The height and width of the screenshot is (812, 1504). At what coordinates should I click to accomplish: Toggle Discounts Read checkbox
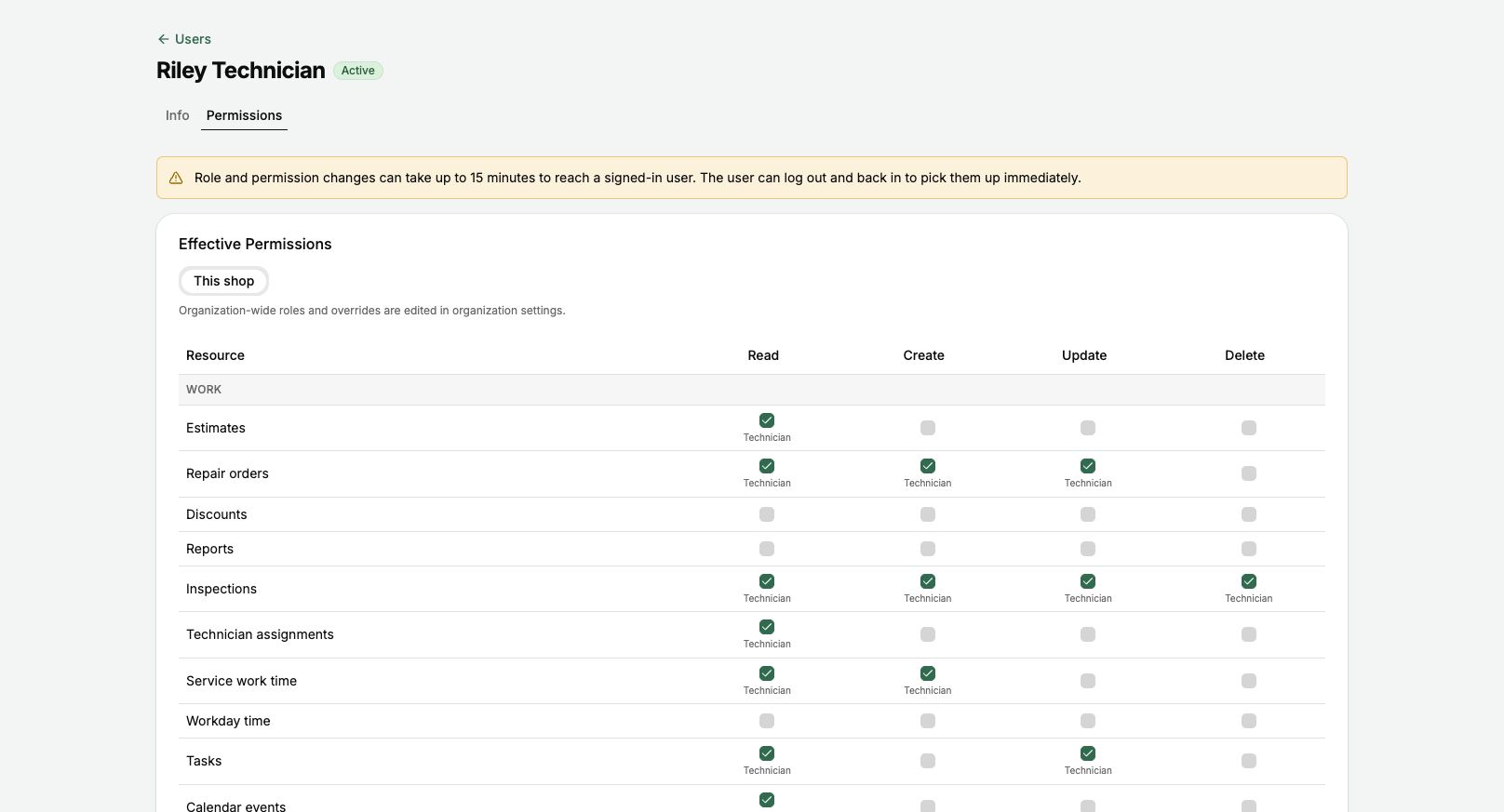767,514
